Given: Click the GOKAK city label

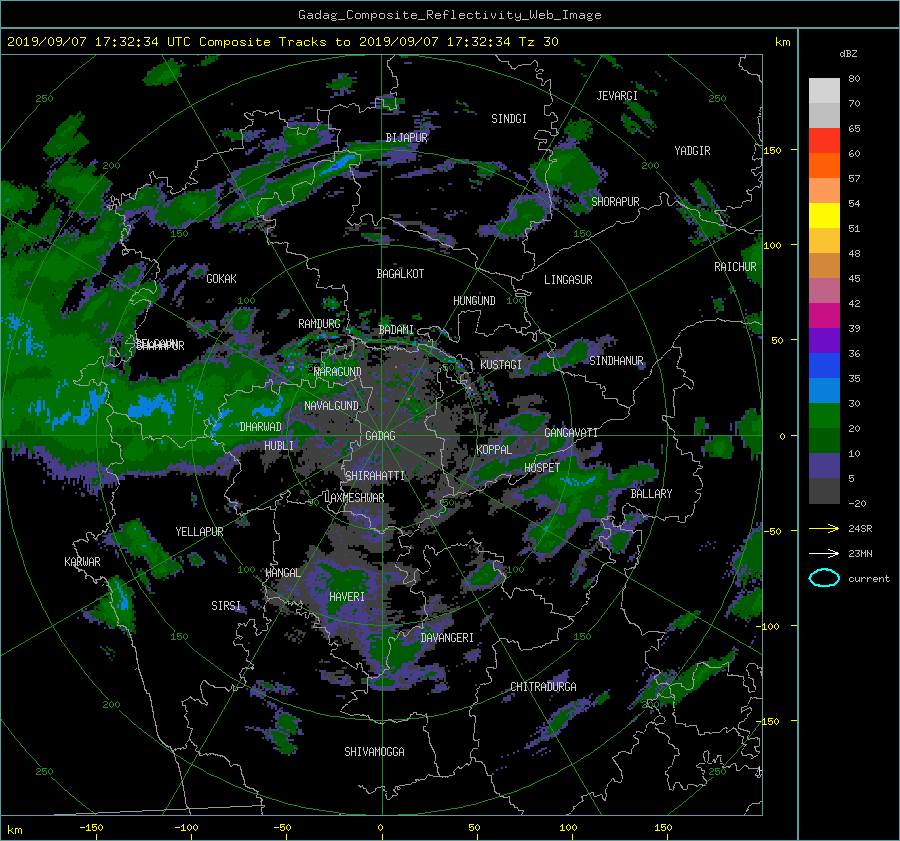Looking at the screenshot, I should pos(222,279).
